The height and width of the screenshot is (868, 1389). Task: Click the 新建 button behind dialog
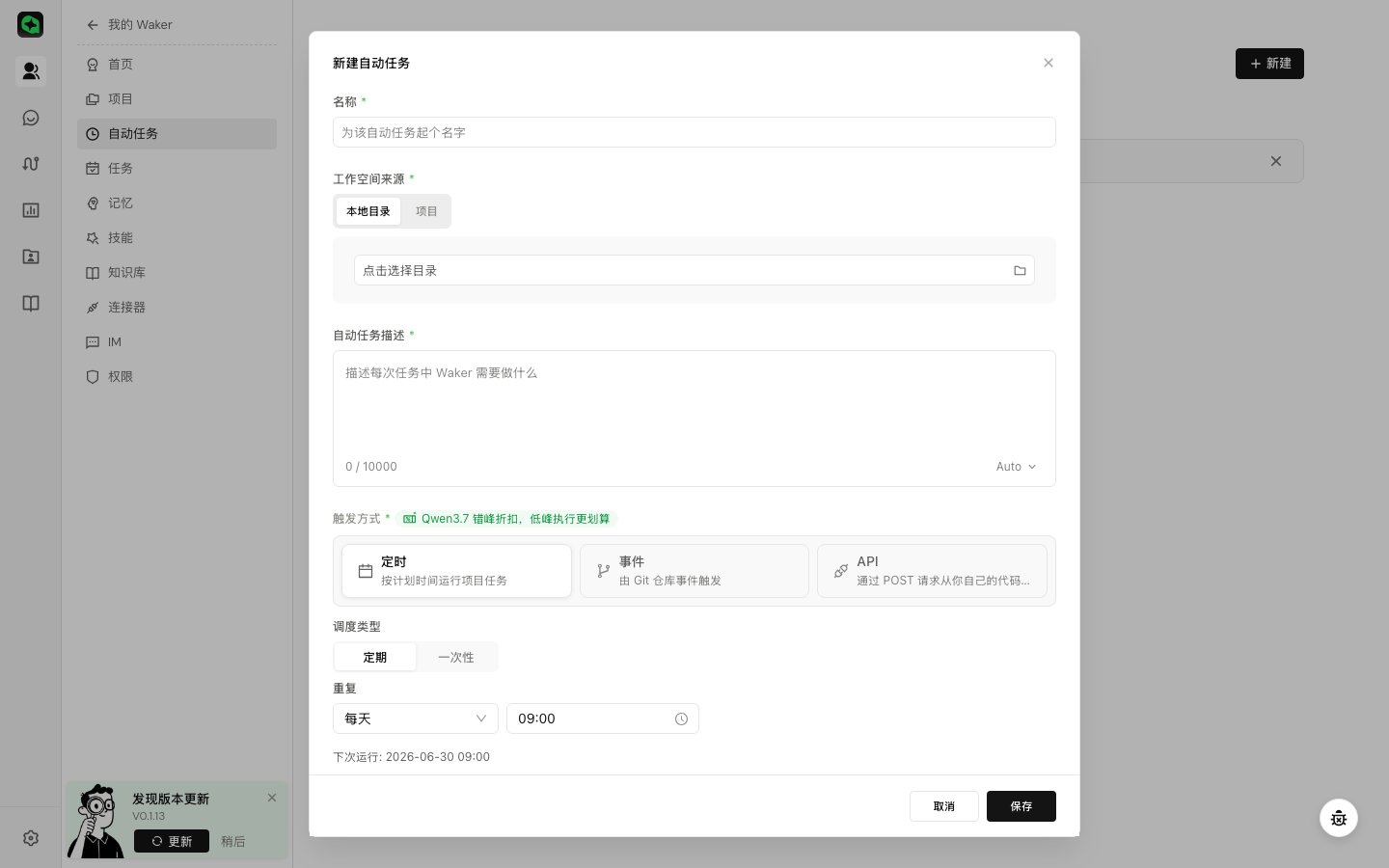pos(1269,64)
